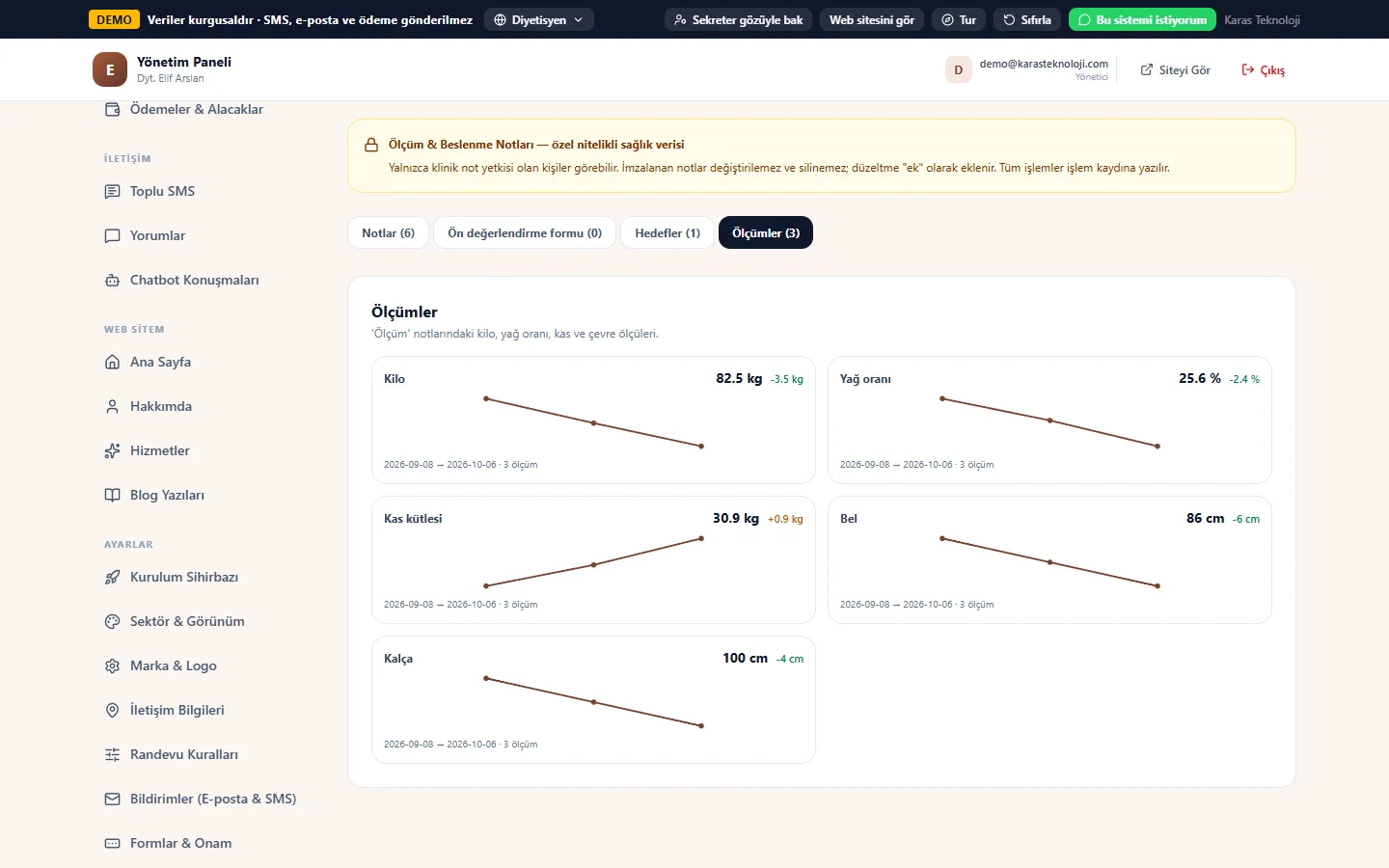Click Siteyi Gör link in header
Viewport: 1389px width, 868px height.
1175,69
